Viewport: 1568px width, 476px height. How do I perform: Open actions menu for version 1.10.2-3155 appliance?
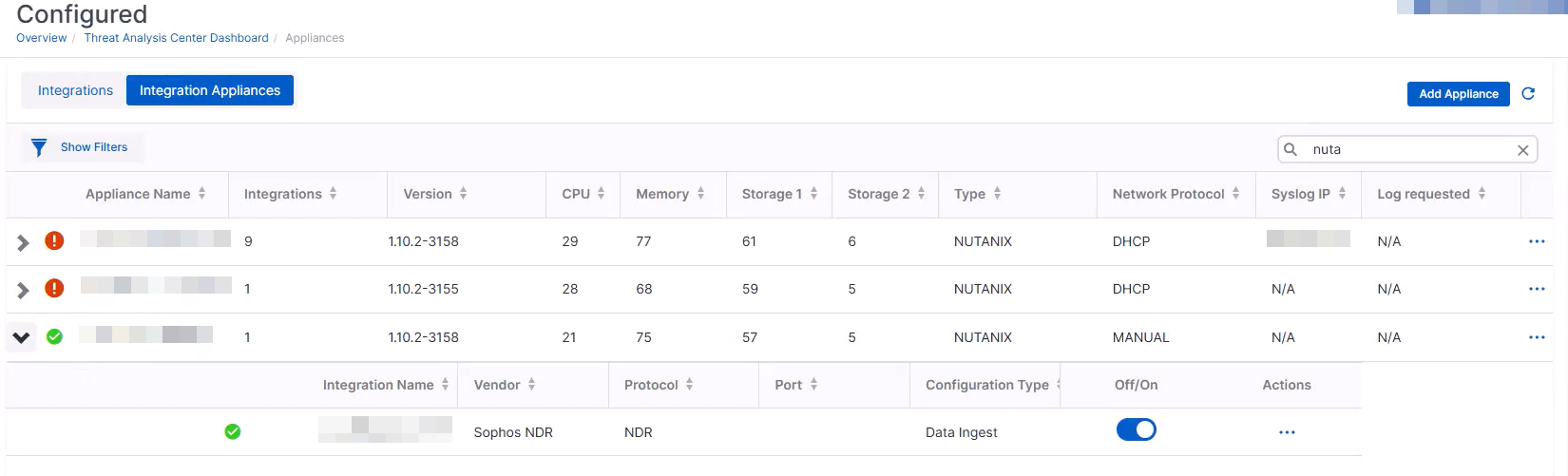1536,289
